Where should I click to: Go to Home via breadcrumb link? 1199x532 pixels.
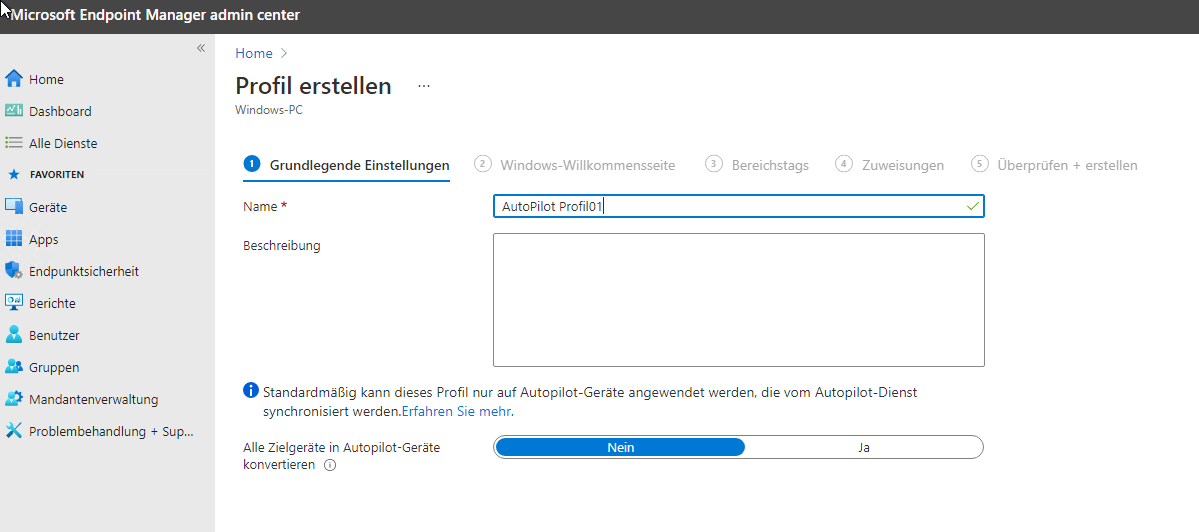pyautogui.click(x=254, y=54)
